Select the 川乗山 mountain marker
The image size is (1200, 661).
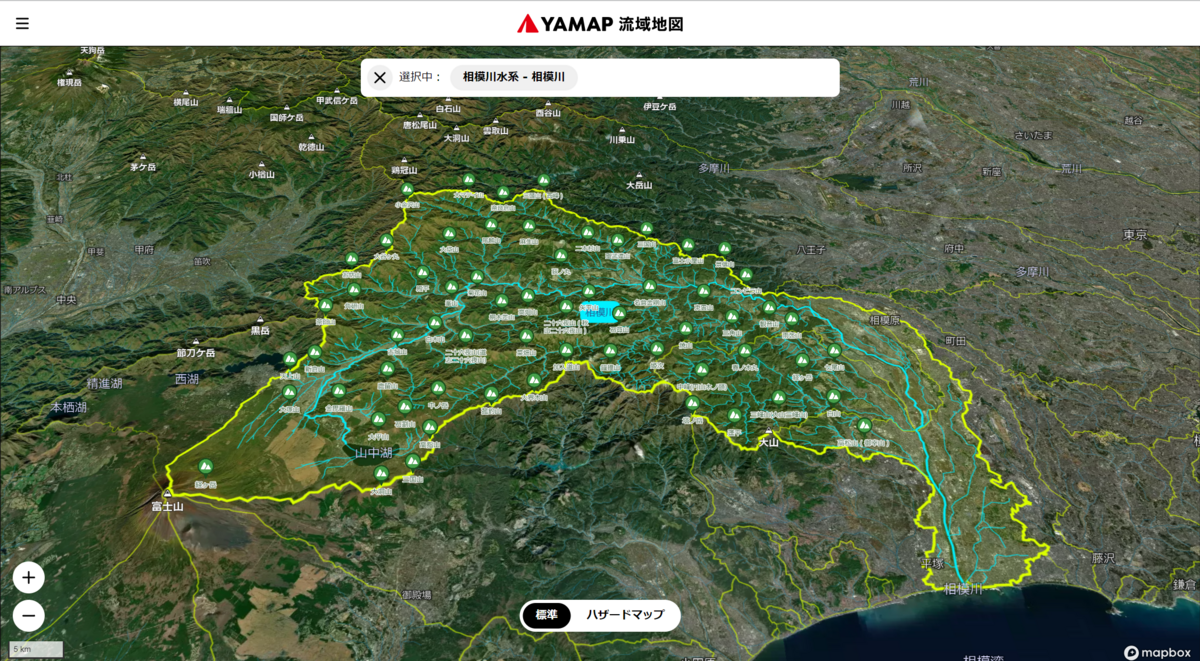[x=622, y=136]
